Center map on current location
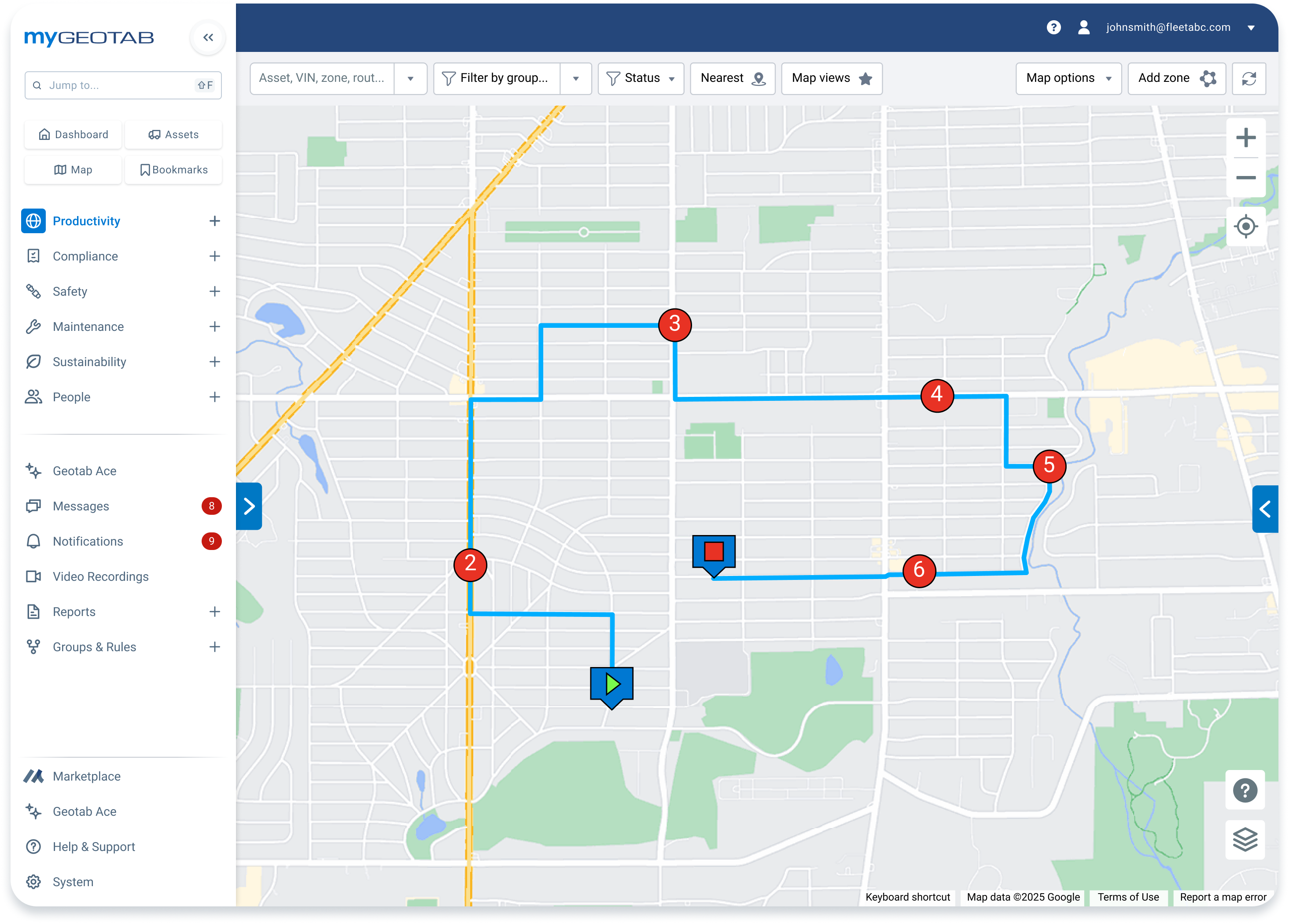1289x924 pixels. (x=1245, y=226)
